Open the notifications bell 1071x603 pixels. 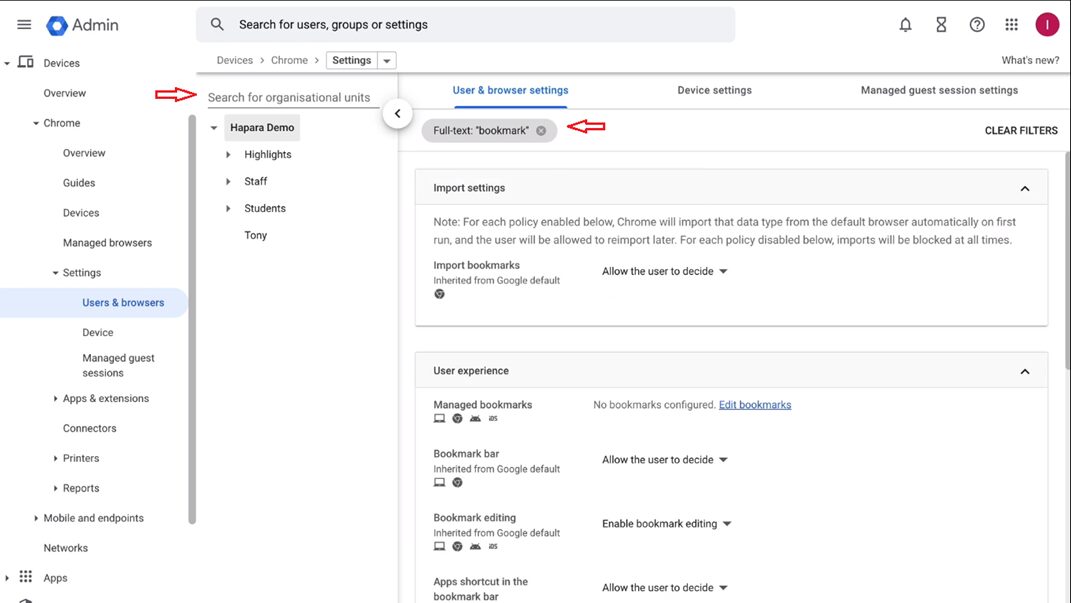point(905,25)
